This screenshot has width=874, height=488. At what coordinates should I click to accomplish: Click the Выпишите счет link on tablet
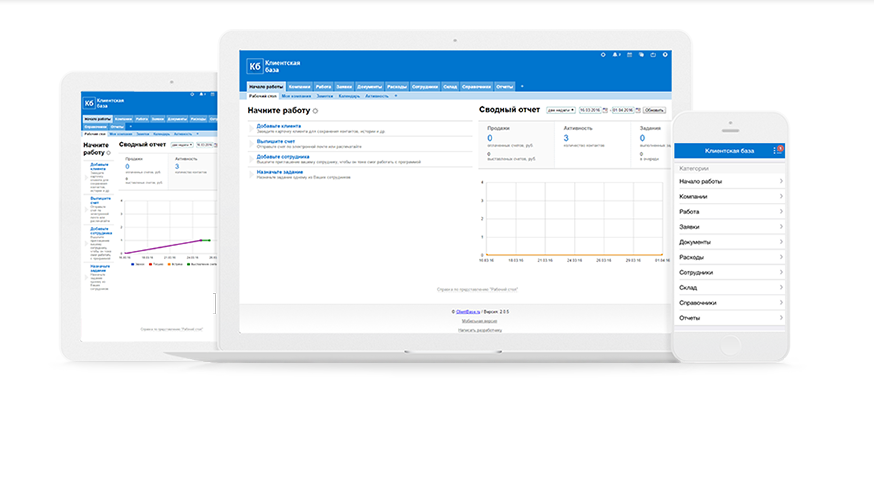coord(100,200)
